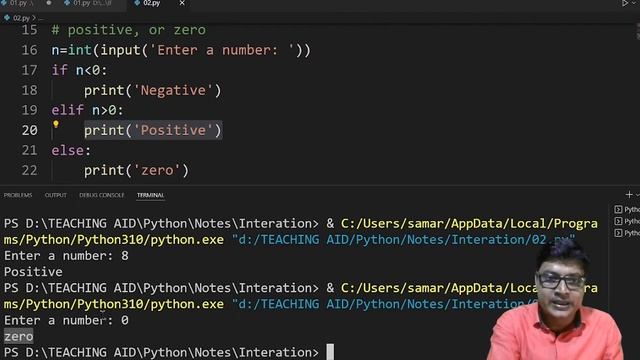The height and width of the screenshot is (360, 640).
Task: Click the highlighted print('Positive') statement
Action: pyautogui.click(x=153, y=130)
